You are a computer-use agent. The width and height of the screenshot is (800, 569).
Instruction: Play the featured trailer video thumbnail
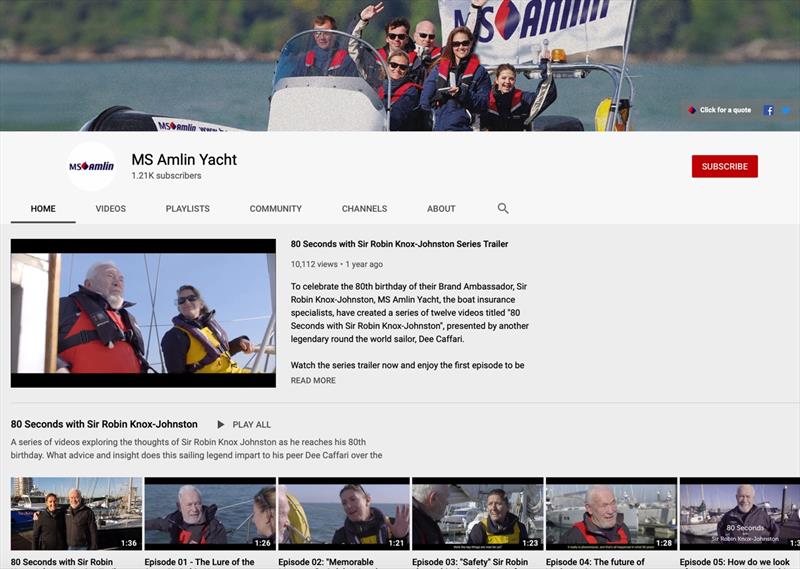[143, 313]
